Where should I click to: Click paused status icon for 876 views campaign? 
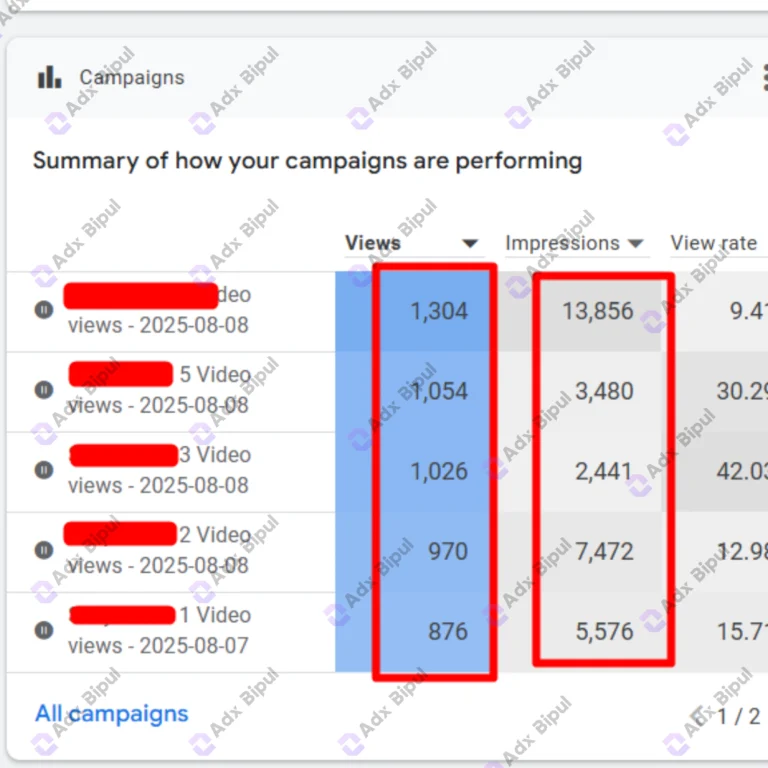coord(44,630)
